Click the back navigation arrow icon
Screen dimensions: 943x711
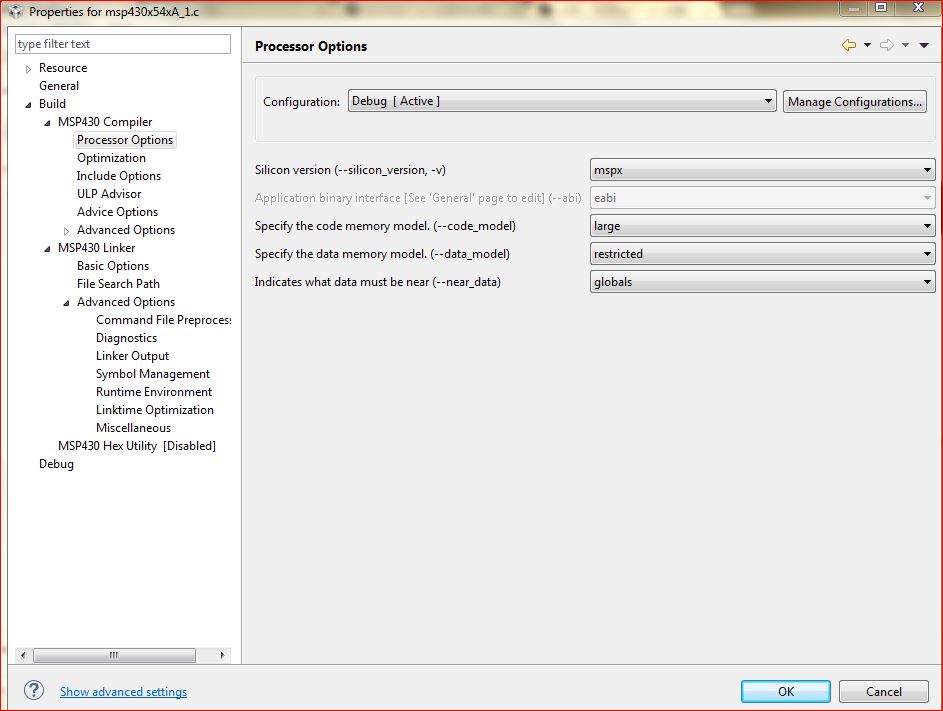pos(849,45)
